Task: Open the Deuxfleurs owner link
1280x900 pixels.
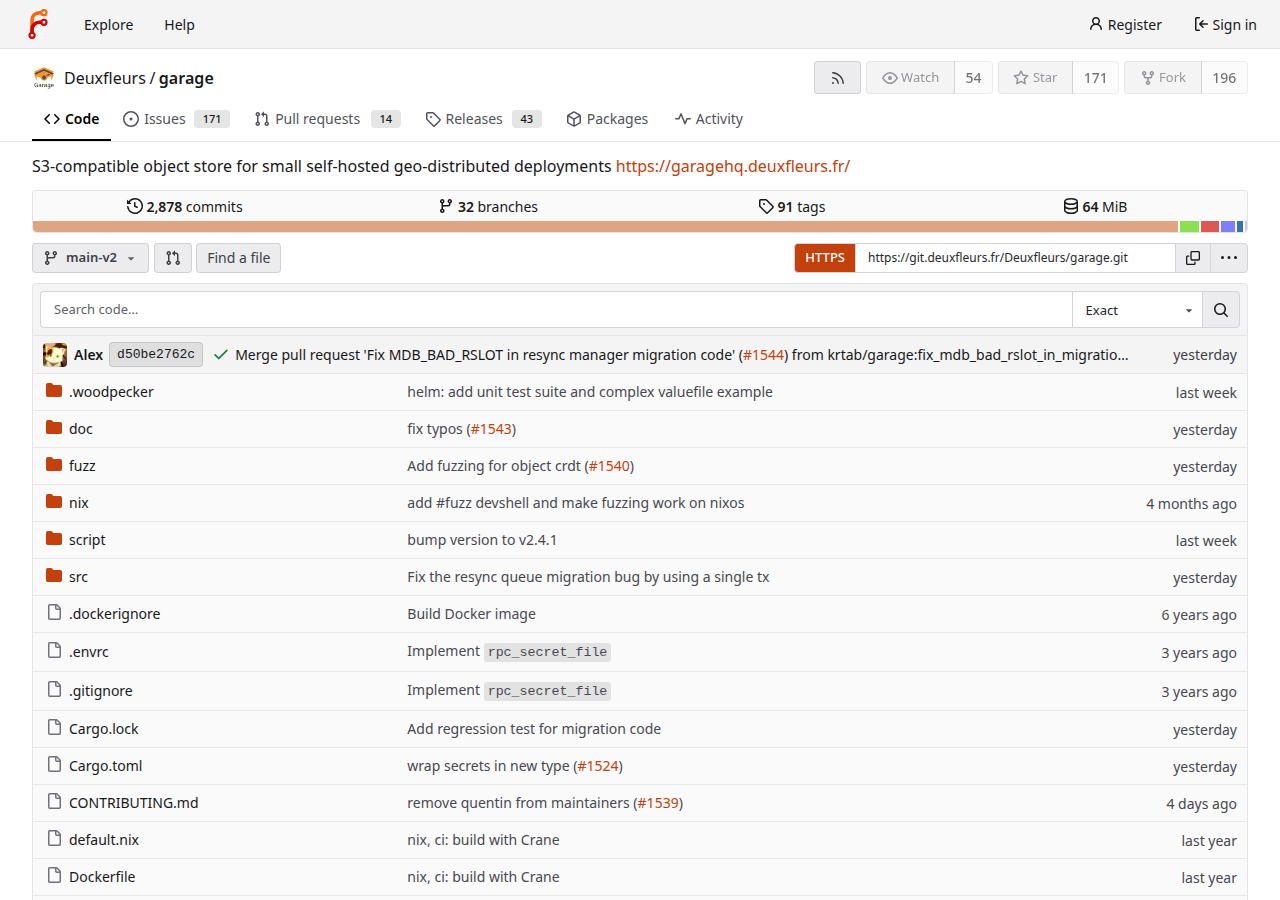Action: (x=105, y=78)
